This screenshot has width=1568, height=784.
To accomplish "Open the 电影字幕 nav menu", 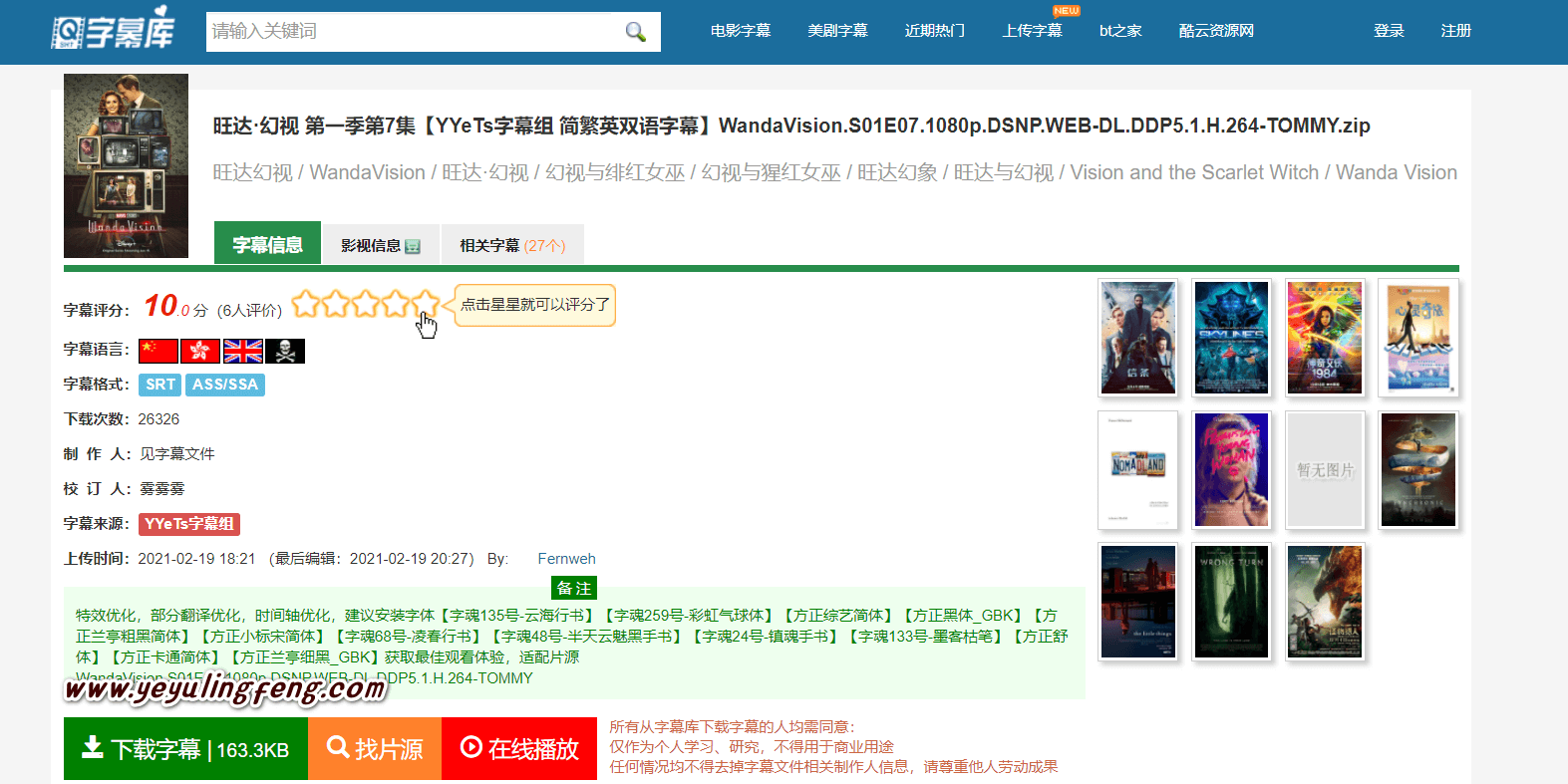I will pyautogui.click(x=741, y=31).
